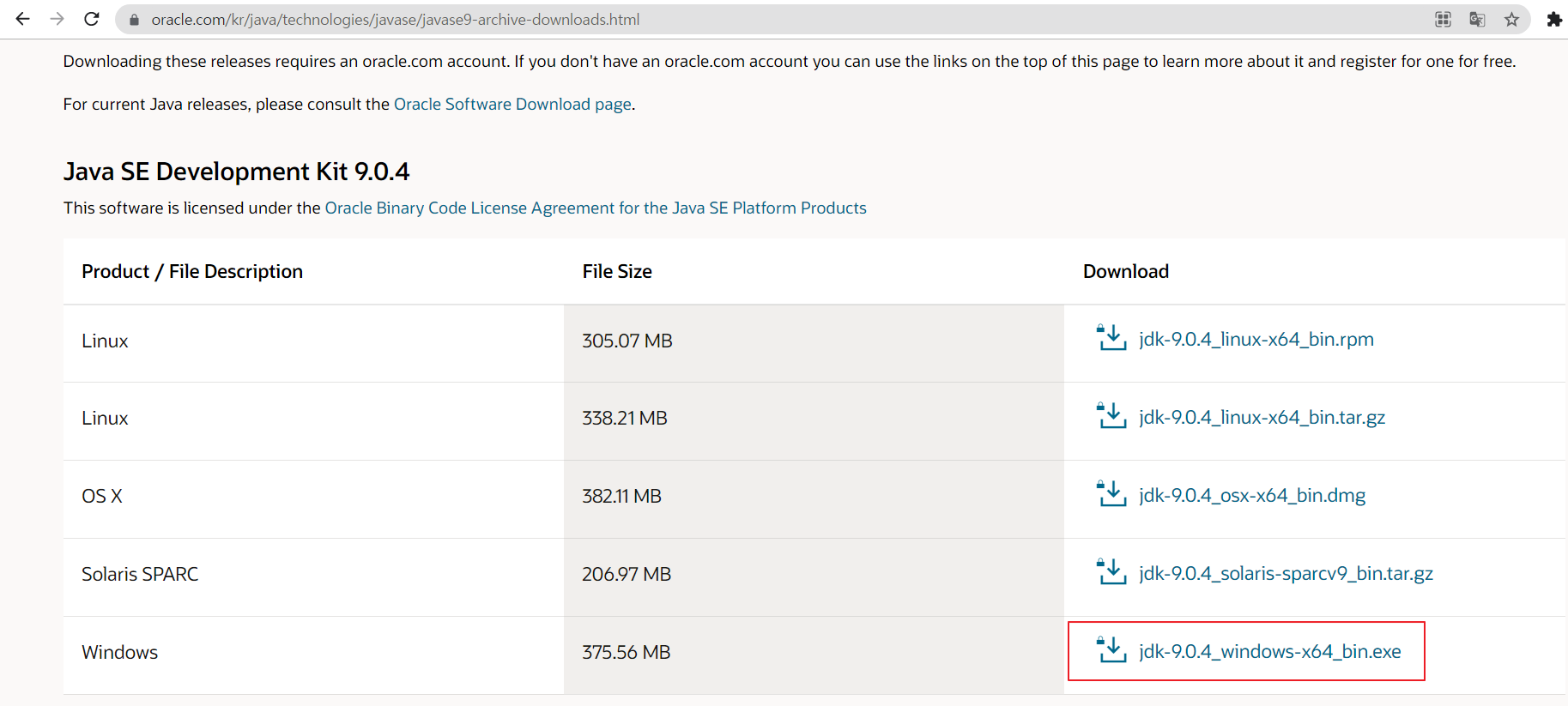Bookmark this page with the star
Image resolution: width=1568 pixels, height=706 pixels.
point(1511,19)
